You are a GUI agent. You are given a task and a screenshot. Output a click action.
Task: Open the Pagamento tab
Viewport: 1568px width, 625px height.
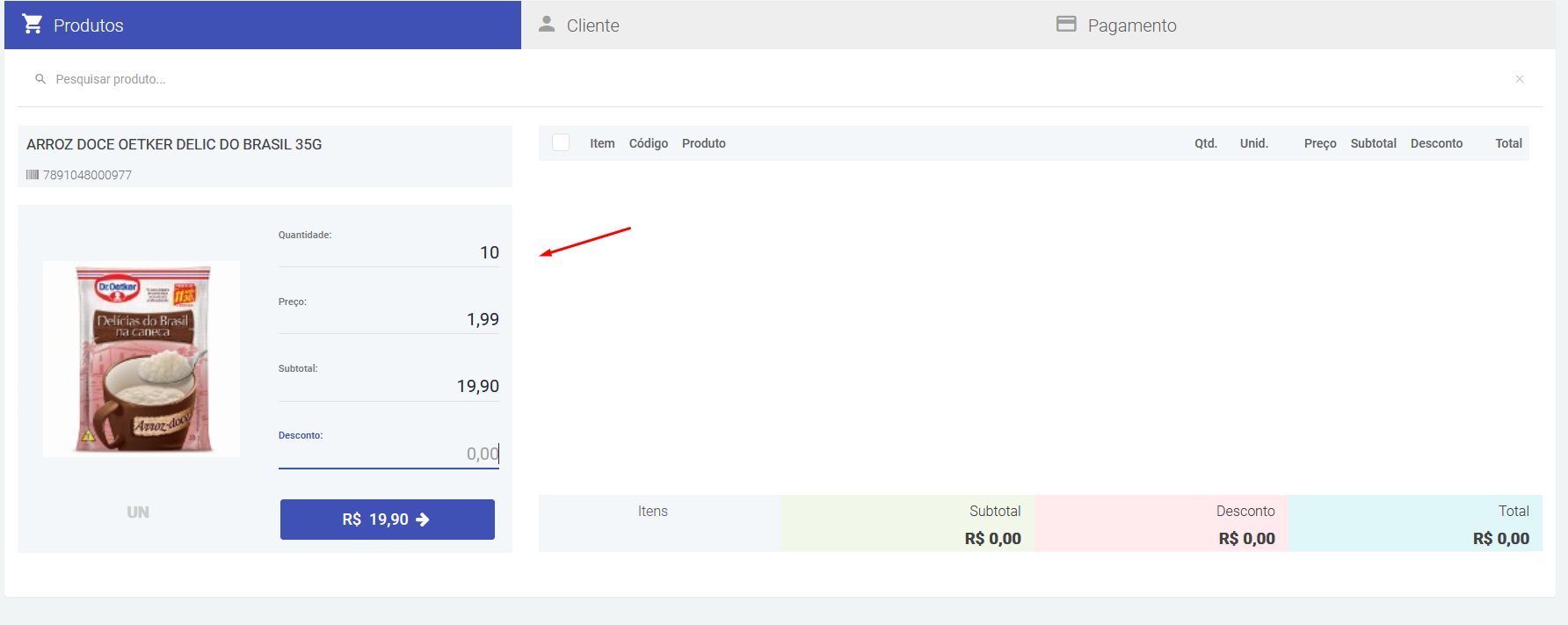point(1131,25)
